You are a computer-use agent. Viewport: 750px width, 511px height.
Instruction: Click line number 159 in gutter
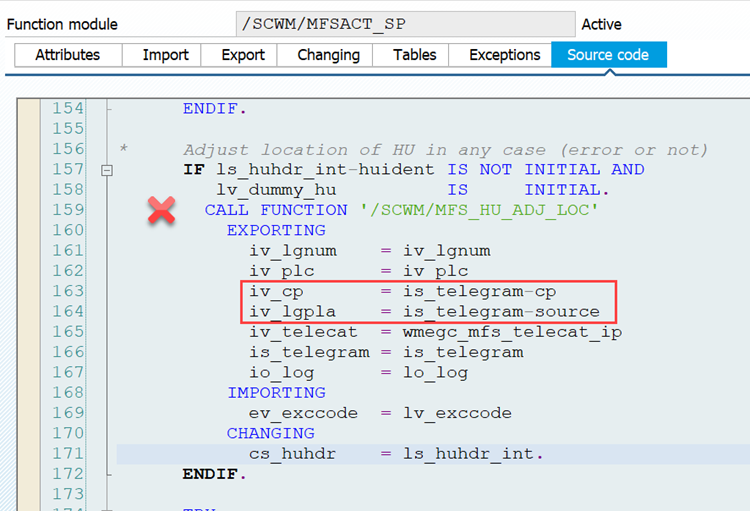(x=68, y=210)
